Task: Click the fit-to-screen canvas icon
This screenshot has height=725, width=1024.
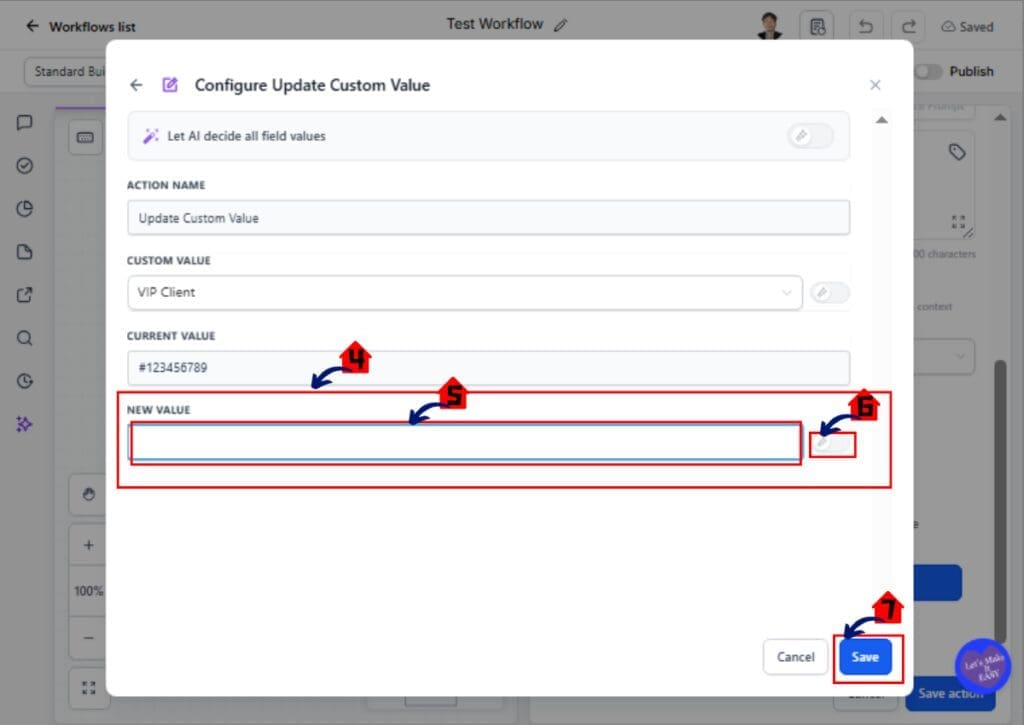Action: pyautogui.click(x=89, y=688)
